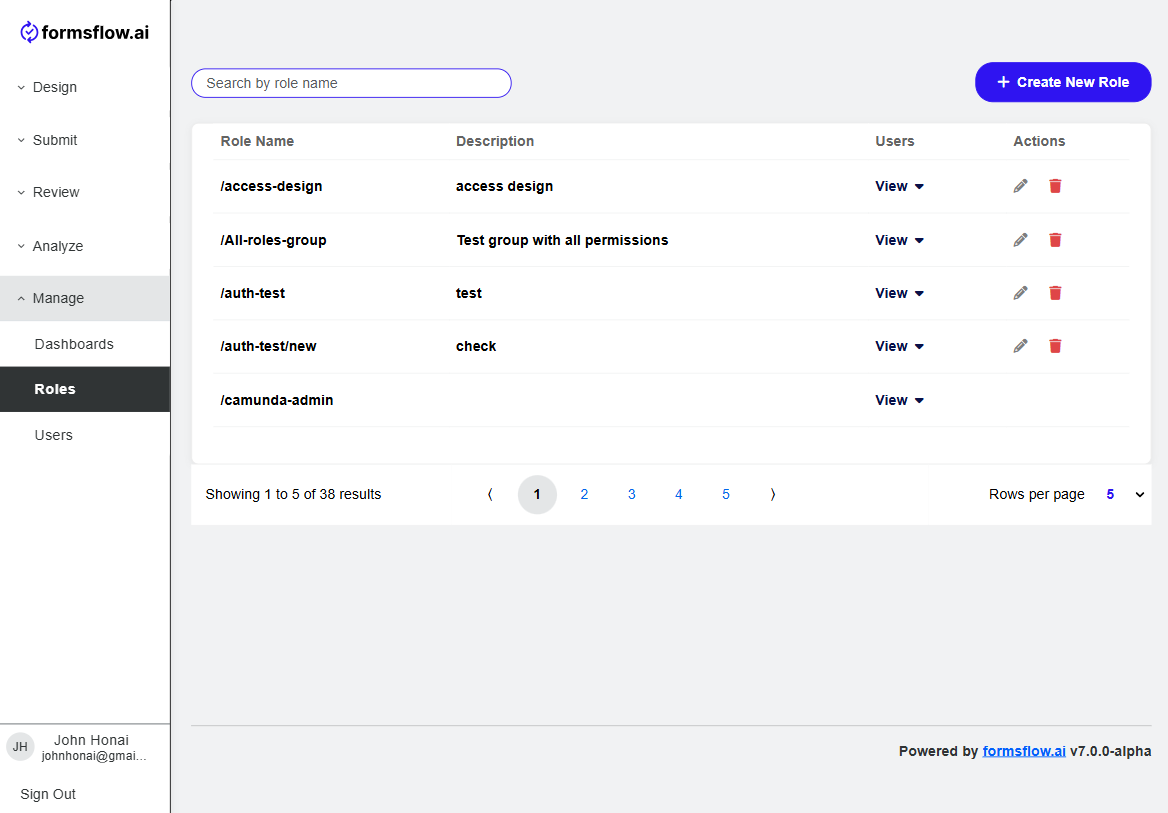
Task: Click the v7.0.0-alpha version text
Action: click(x=1111, y=751)
